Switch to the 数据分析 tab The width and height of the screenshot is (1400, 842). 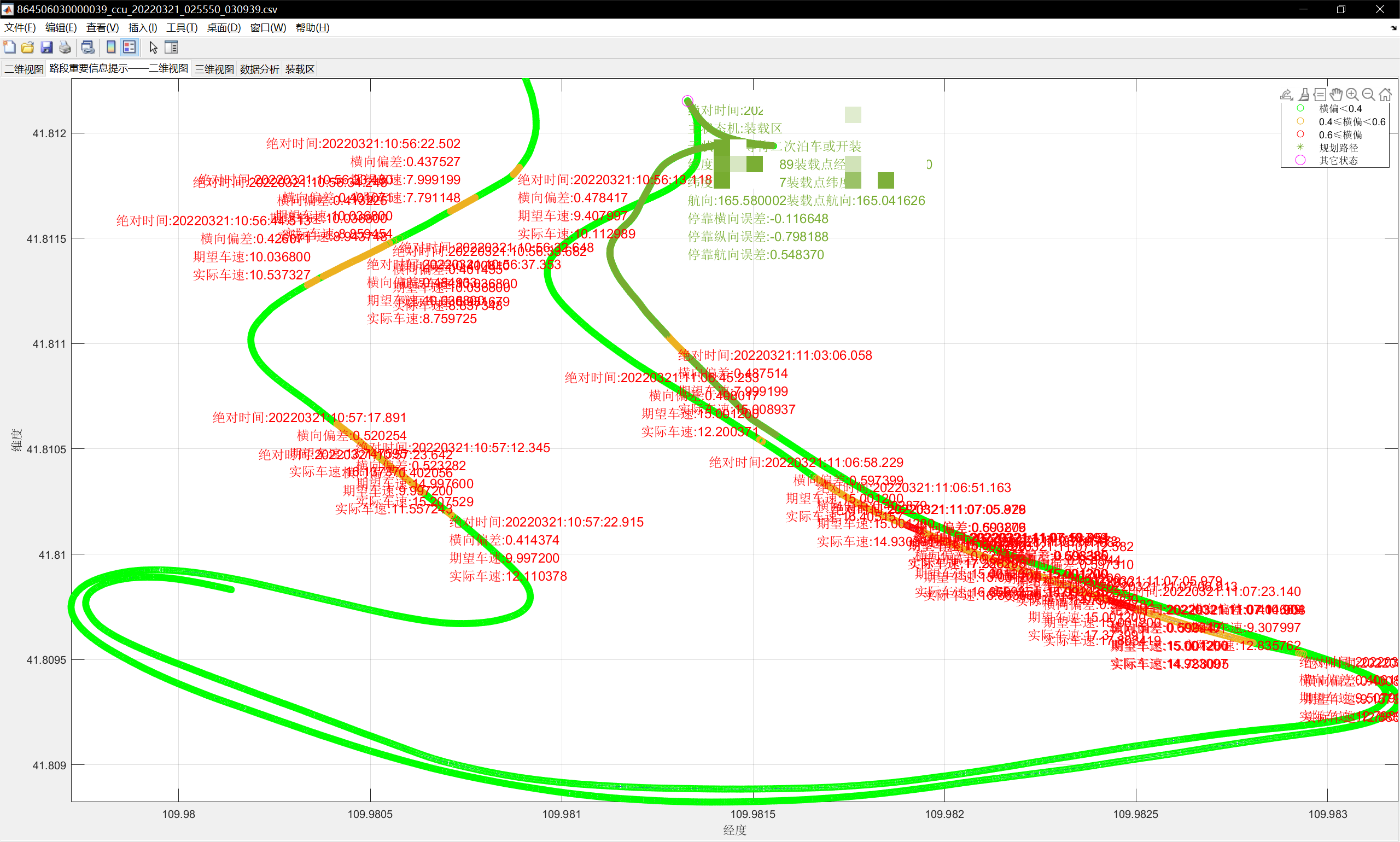coord(259,69)
